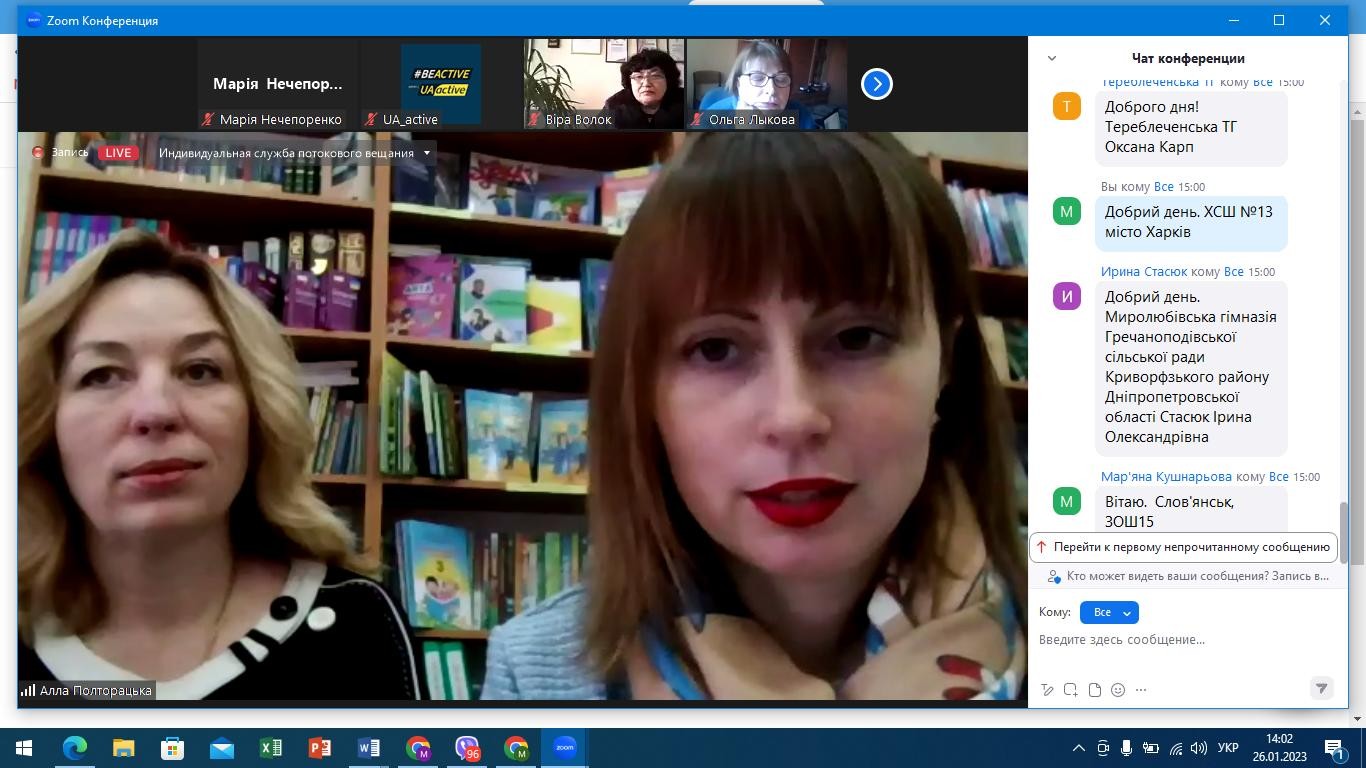Collapse the conference chat panel chevron
Screen dimensions: 1366x768
[x=1051, y=58]
